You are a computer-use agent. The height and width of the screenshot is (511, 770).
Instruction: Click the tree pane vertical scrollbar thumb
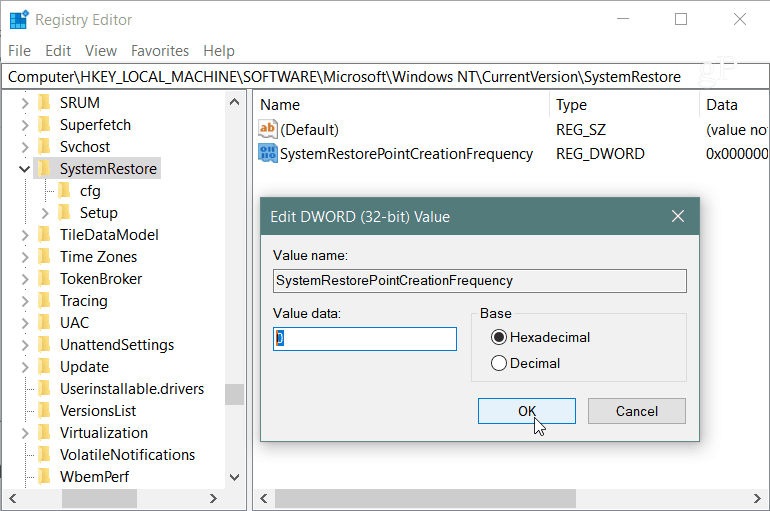(x=235, y=395)
